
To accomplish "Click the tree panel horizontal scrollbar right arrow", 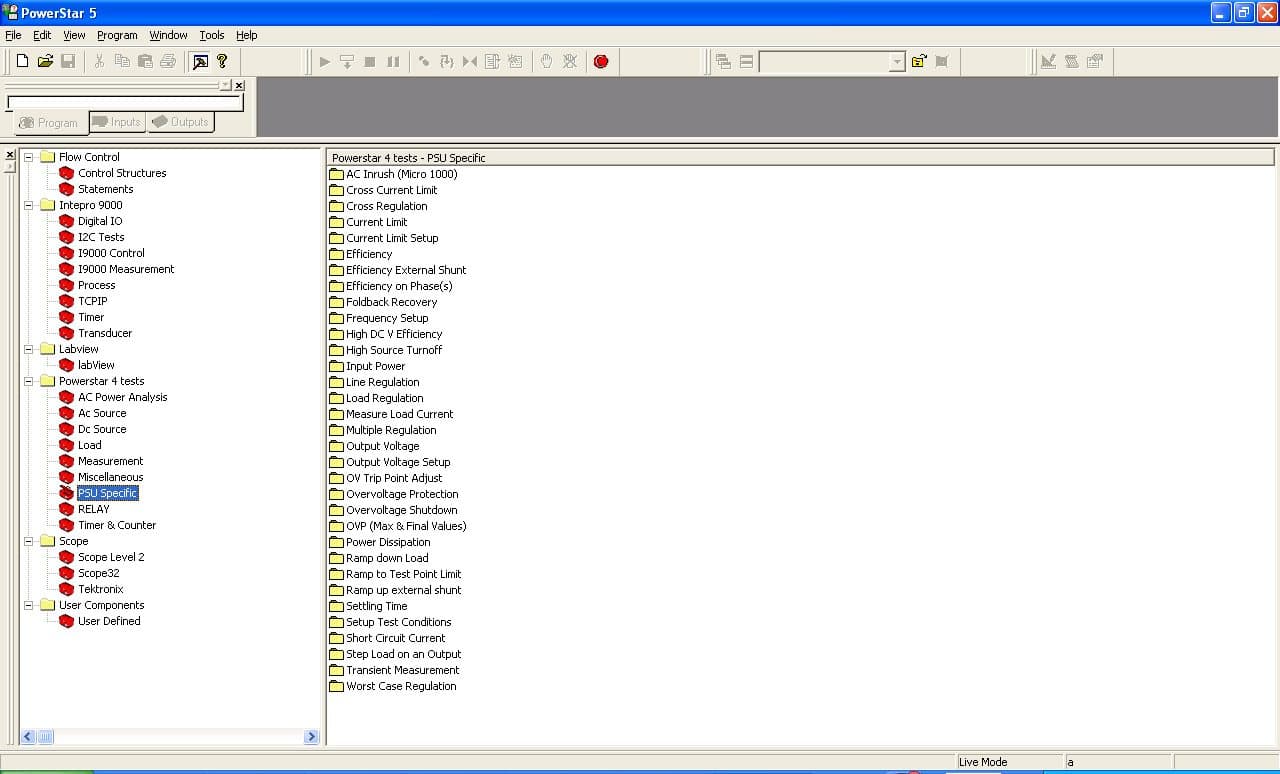I will pyautogui.click(x=311, y=737).
